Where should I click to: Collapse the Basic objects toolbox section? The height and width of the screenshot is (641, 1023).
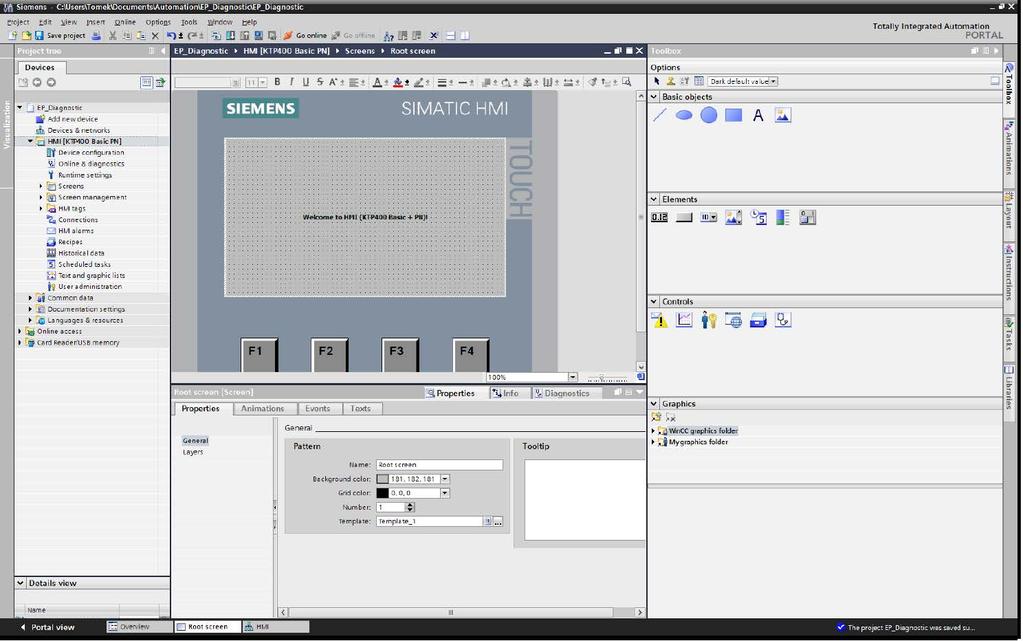[654, 97]
